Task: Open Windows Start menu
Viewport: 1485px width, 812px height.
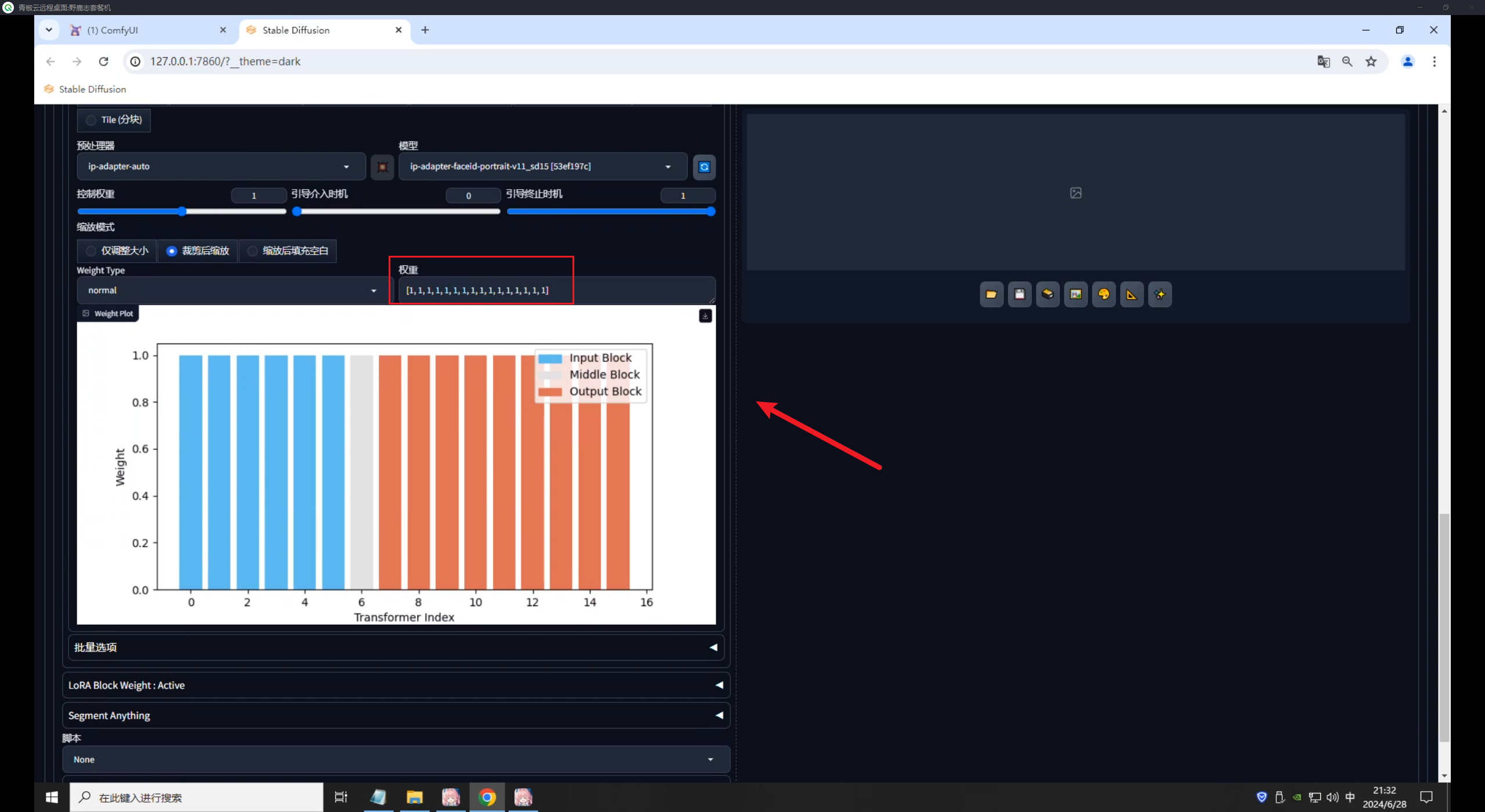Action: click(x=52, y=797)
